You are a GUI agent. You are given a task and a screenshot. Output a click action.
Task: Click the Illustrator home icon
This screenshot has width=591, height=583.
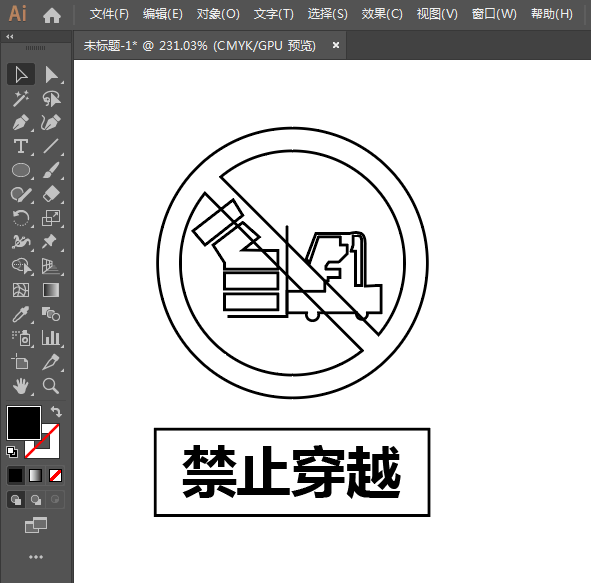click(52, 15)
